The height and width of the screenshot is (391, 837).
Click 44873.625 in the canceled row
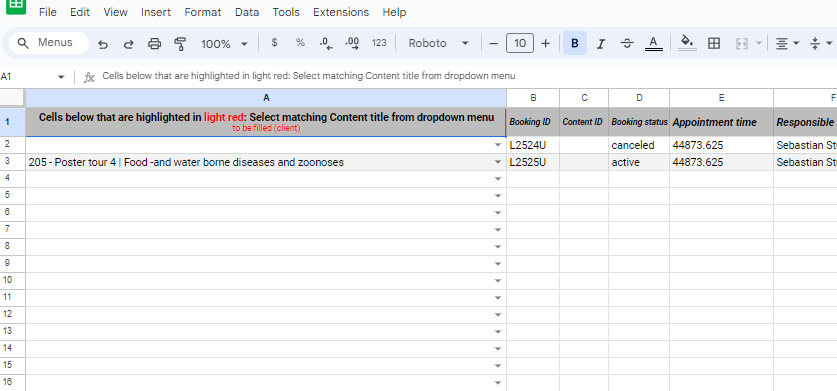(x=721, y=145)
